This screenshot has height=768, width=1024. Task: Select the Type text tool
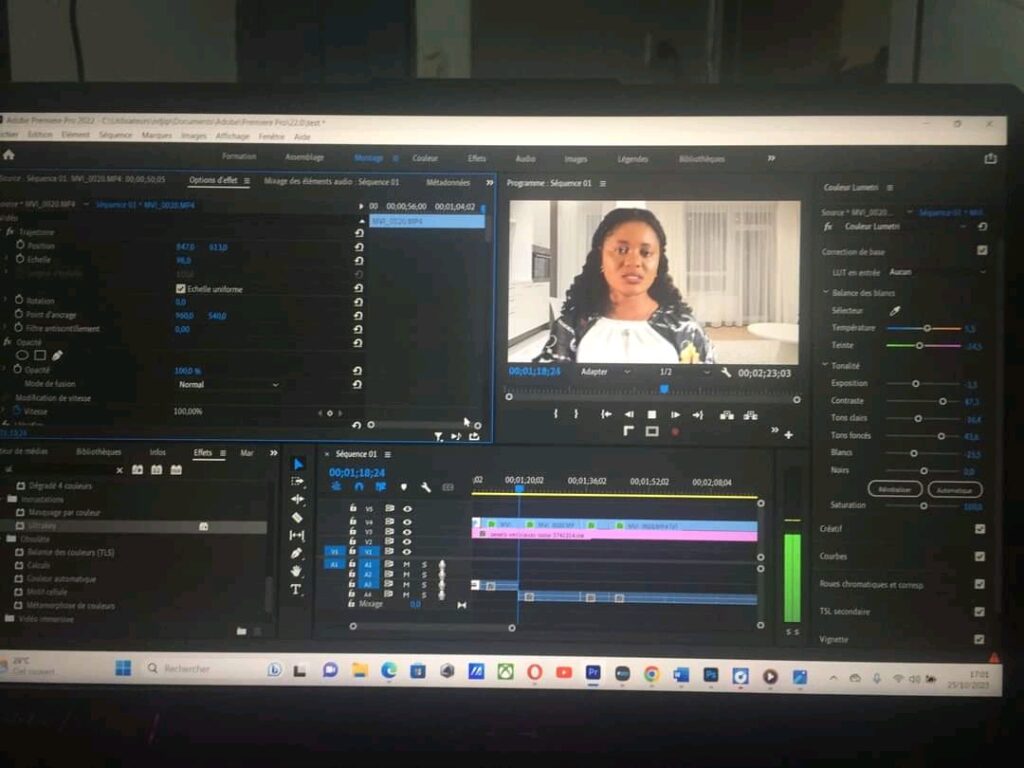[x=296, y=589]
